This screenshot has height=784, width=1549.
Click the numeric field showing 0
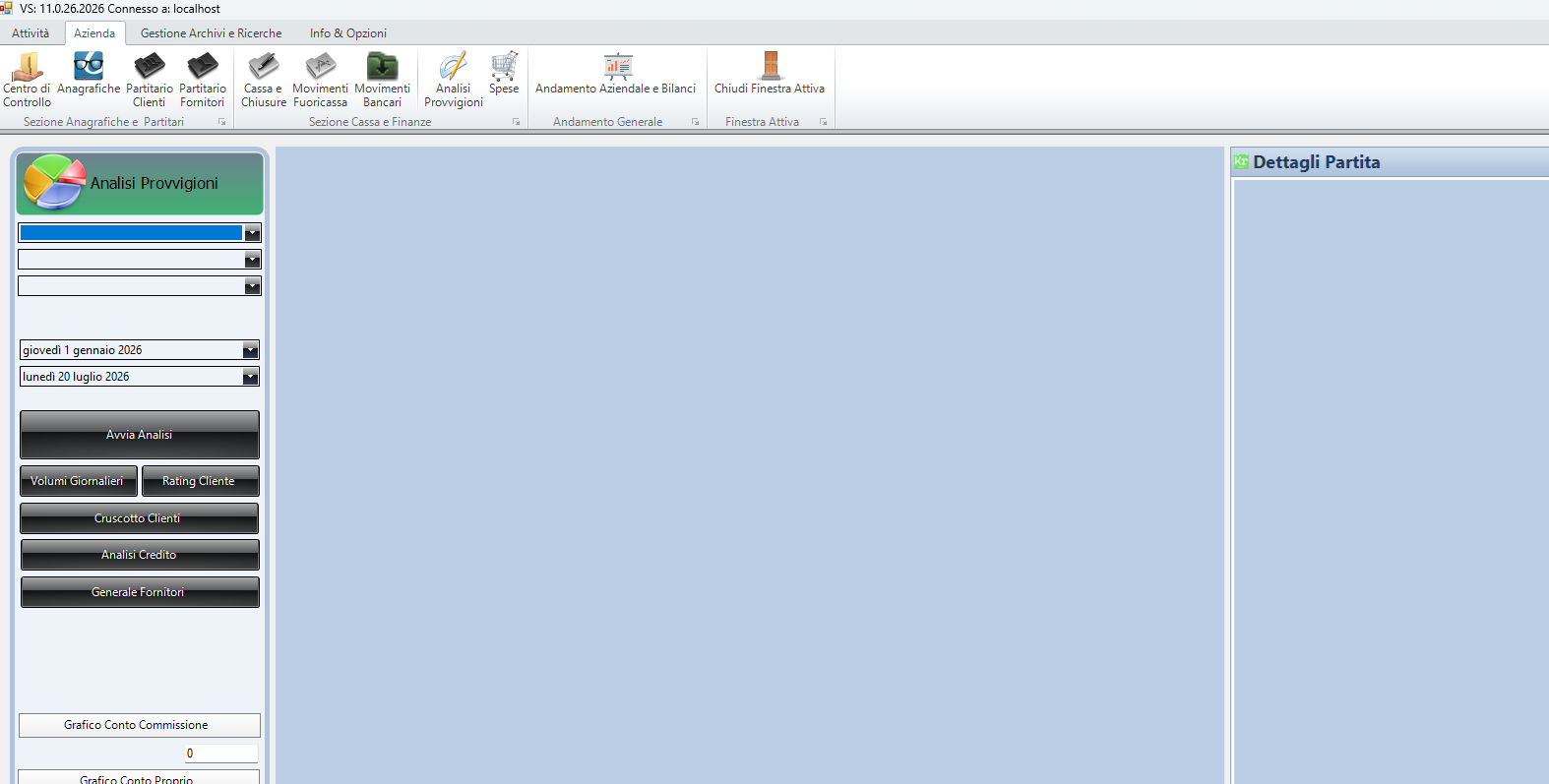point(220,754)
